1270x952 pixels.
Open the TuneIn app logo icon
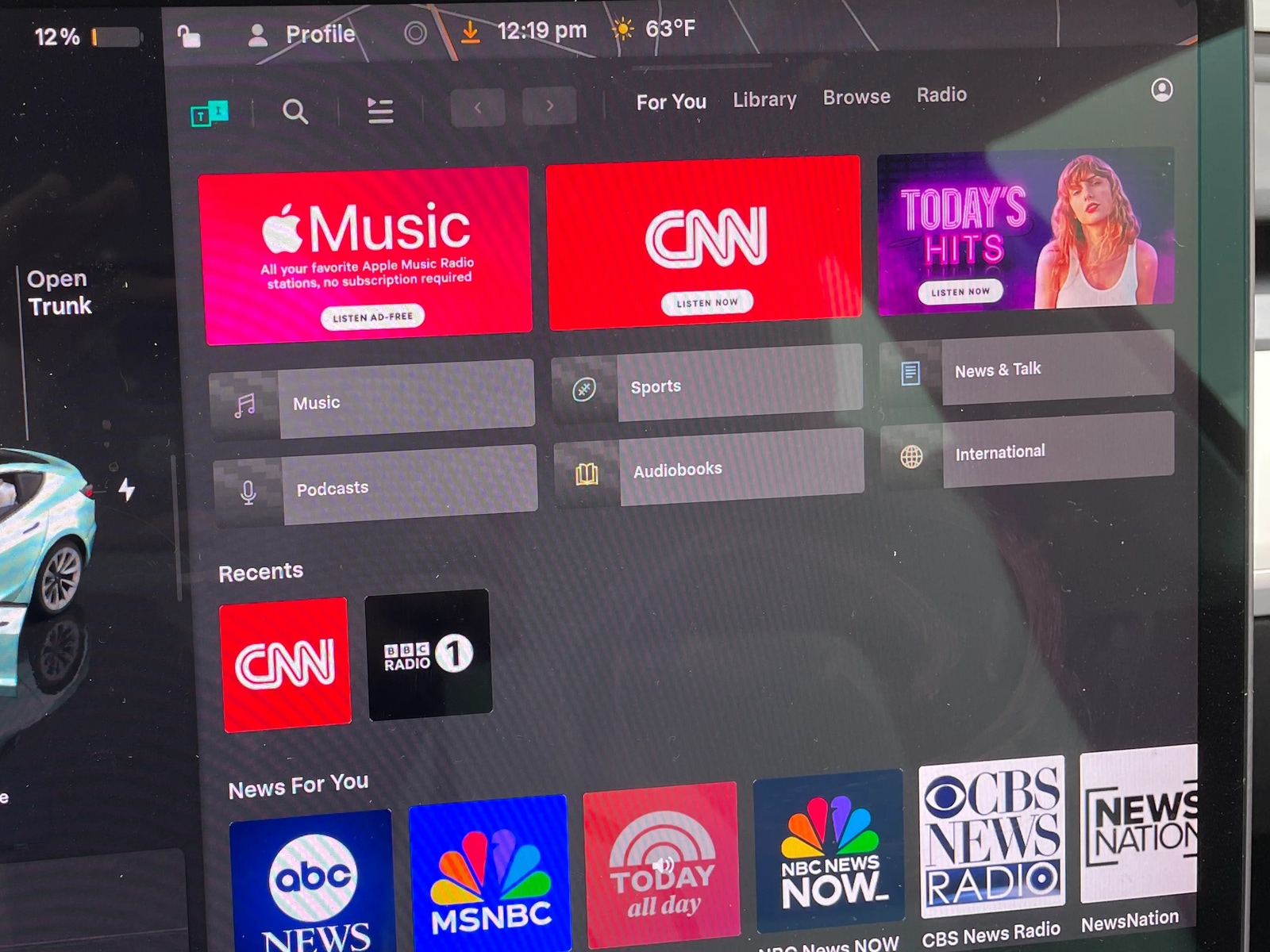[210, 114]
